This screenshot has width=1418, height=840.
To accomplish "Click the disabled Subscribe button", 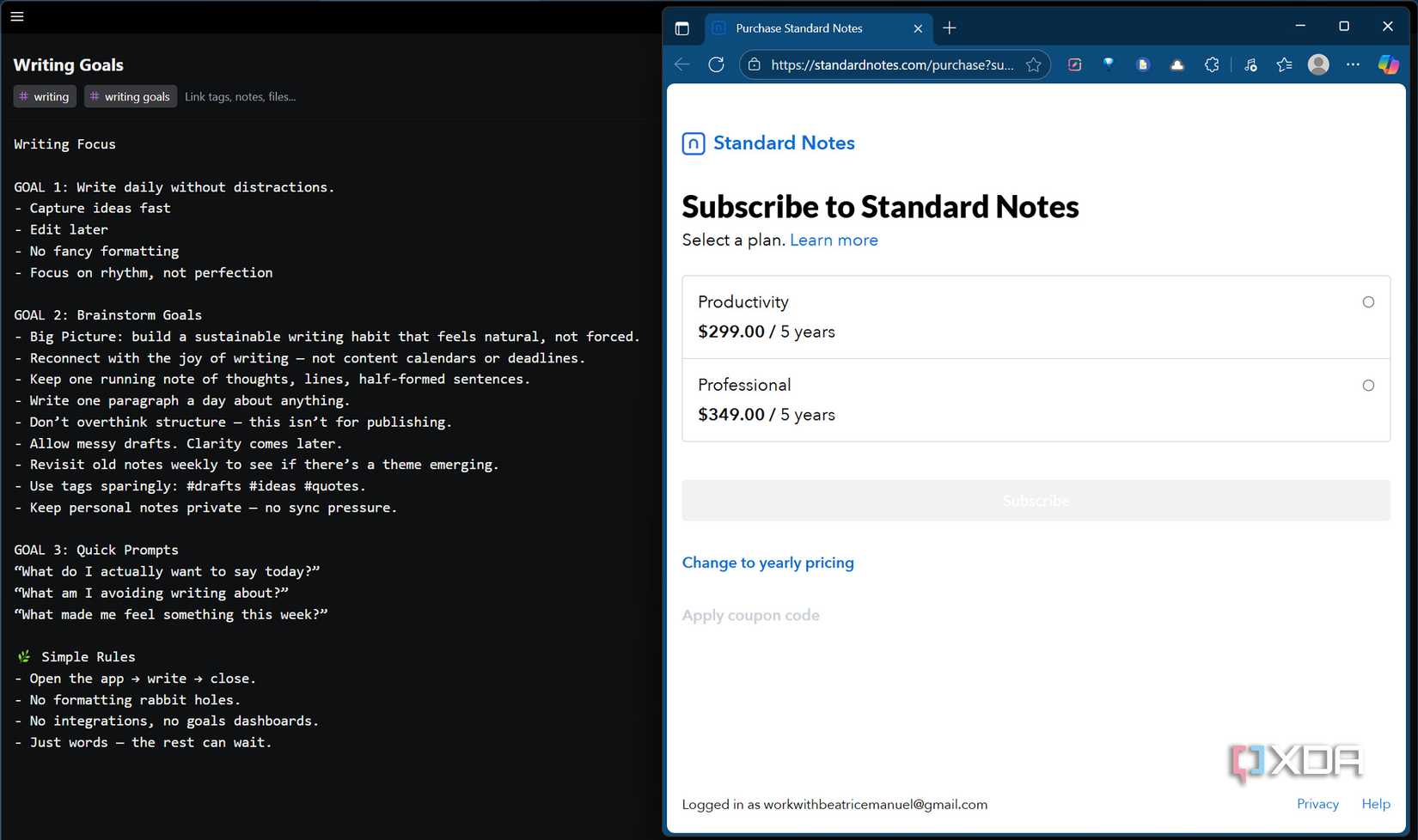I will pos(1036,500).
